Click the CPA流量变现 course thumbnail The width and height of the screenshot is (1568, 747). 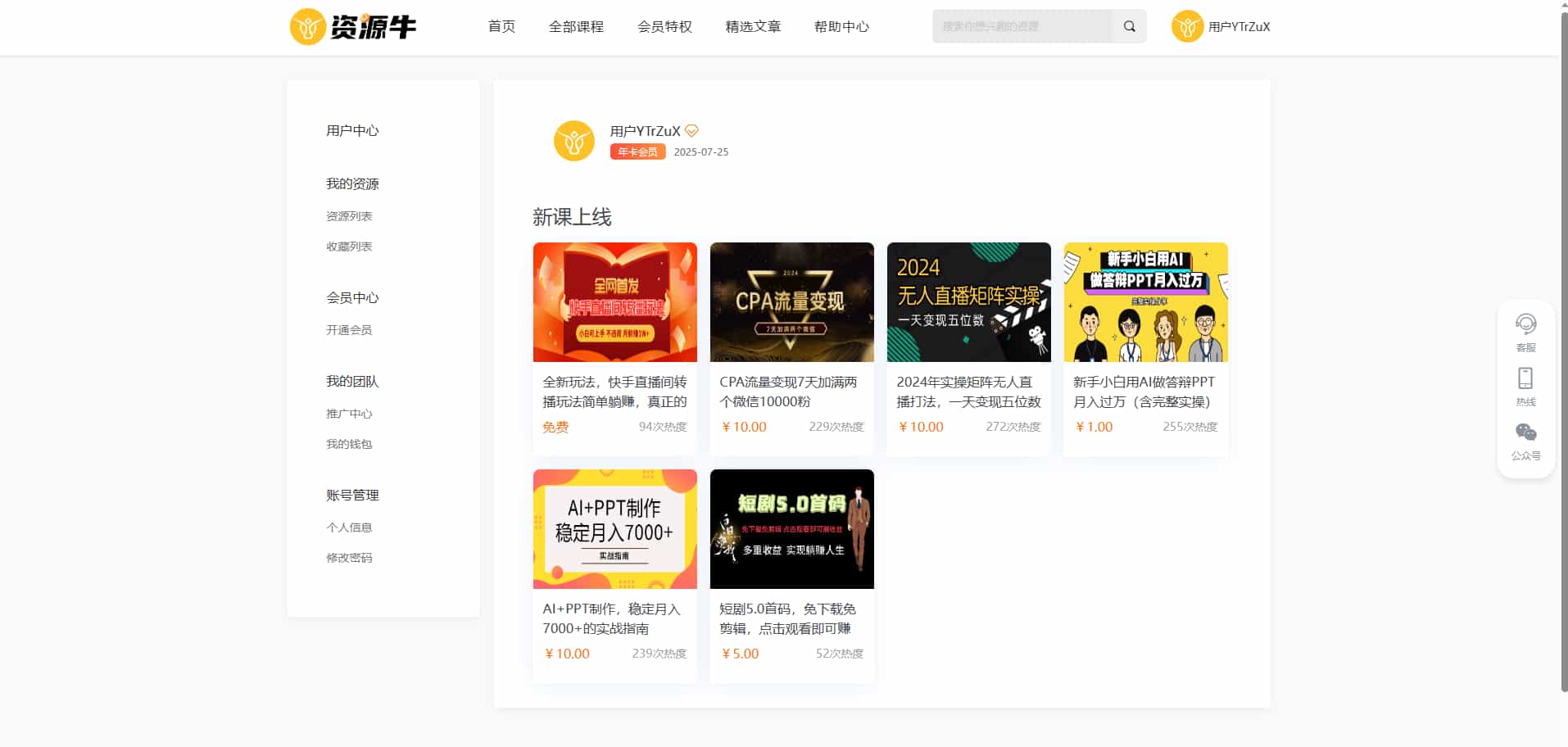pos(791,302)
